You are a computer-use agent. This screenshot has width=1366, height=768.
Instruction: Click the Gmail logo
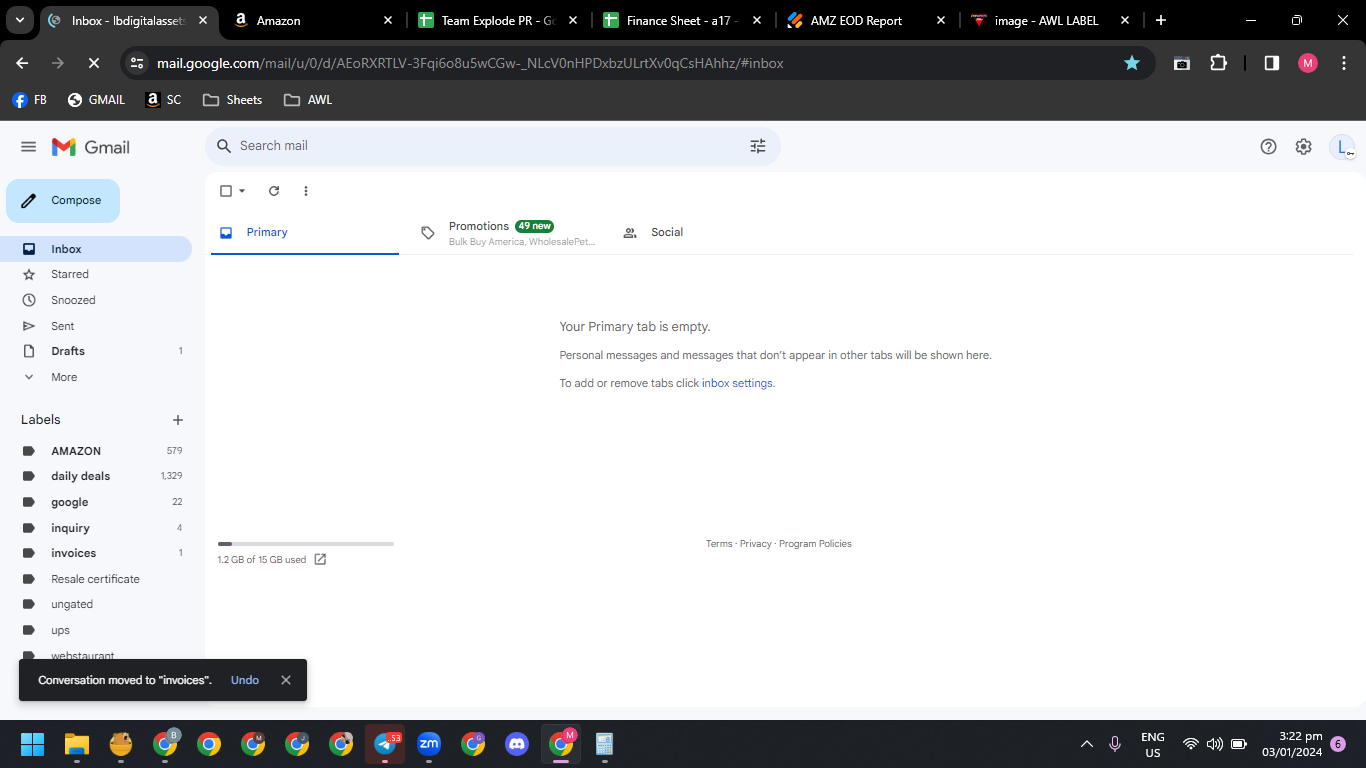click(91, 147)
